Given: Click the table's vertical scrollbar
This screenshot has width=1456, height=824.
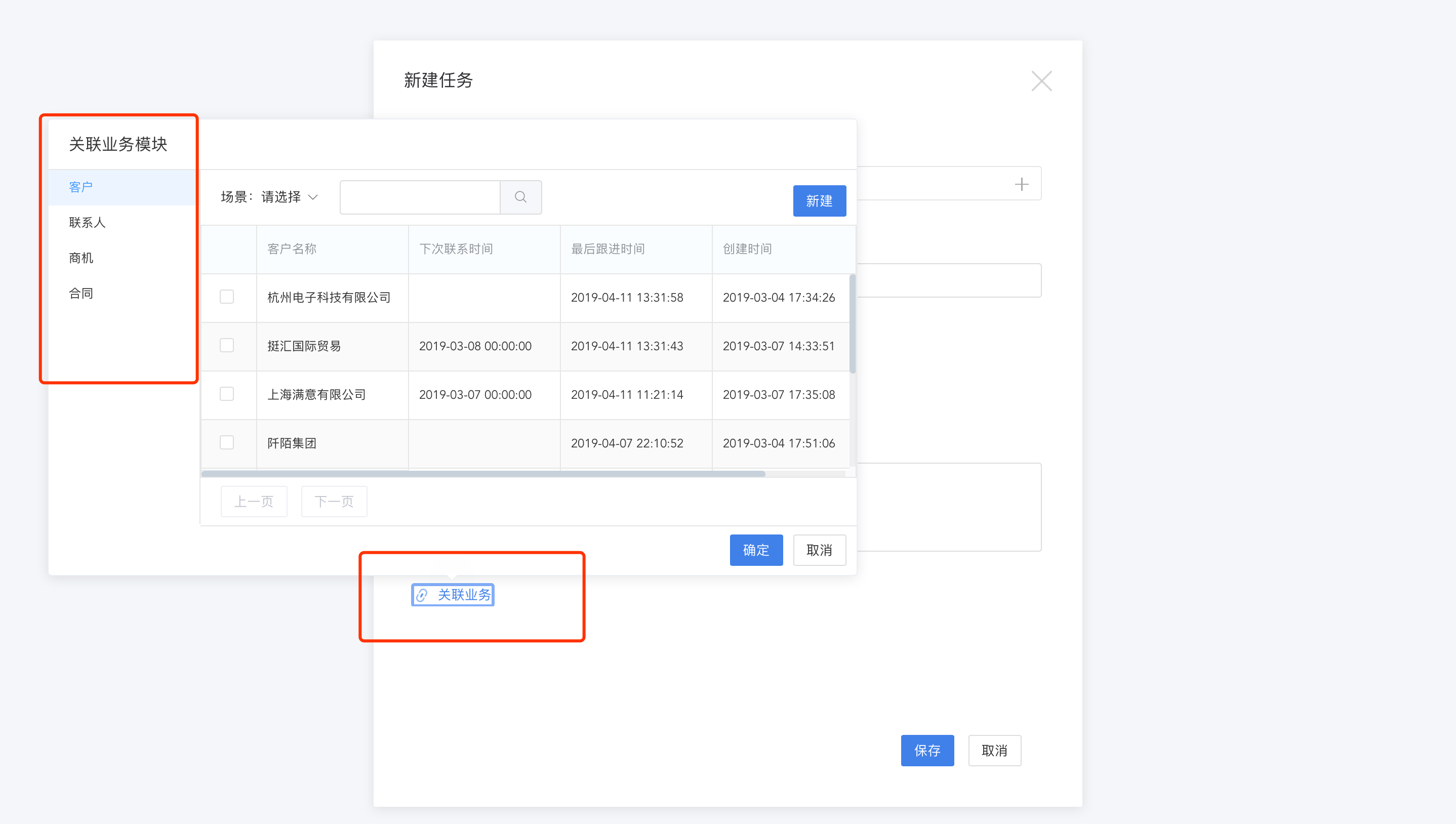Looking at the screenshot, I should [x=852, y=324].
